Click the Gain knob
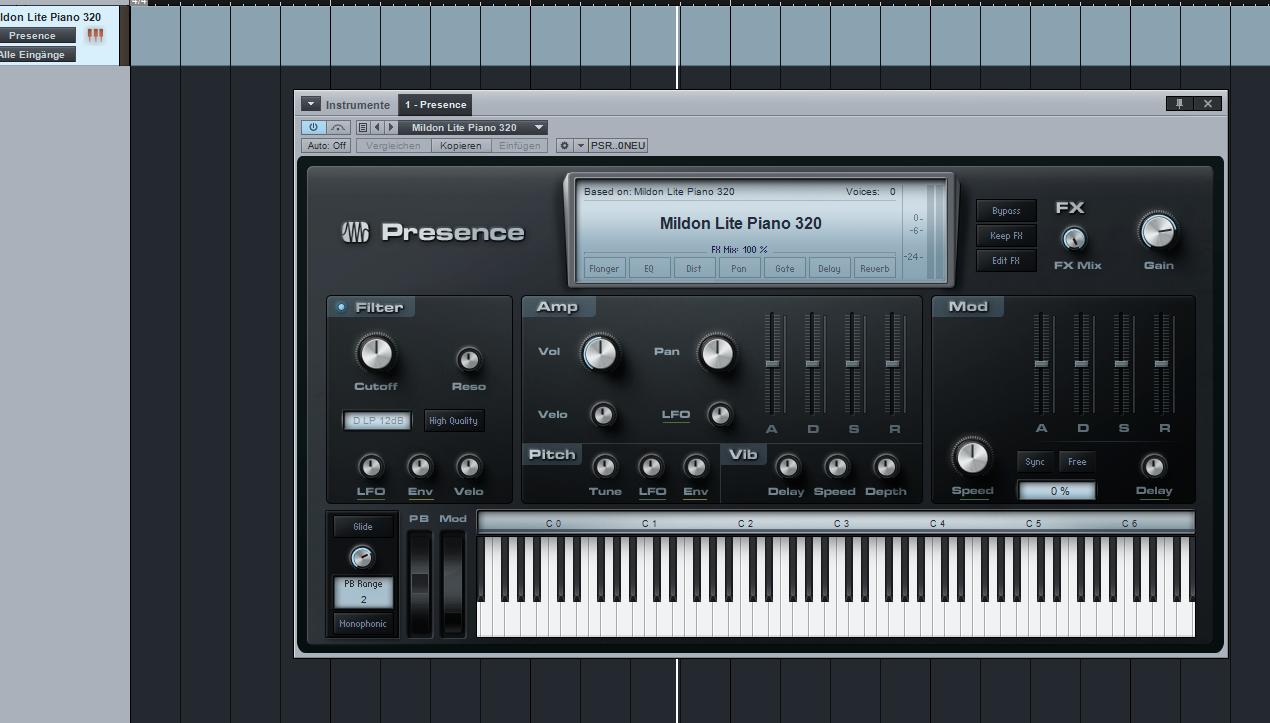Image resolution: width=1270 pixels, height=723 pixels. pyautogui.click(x=1158, y=232)
